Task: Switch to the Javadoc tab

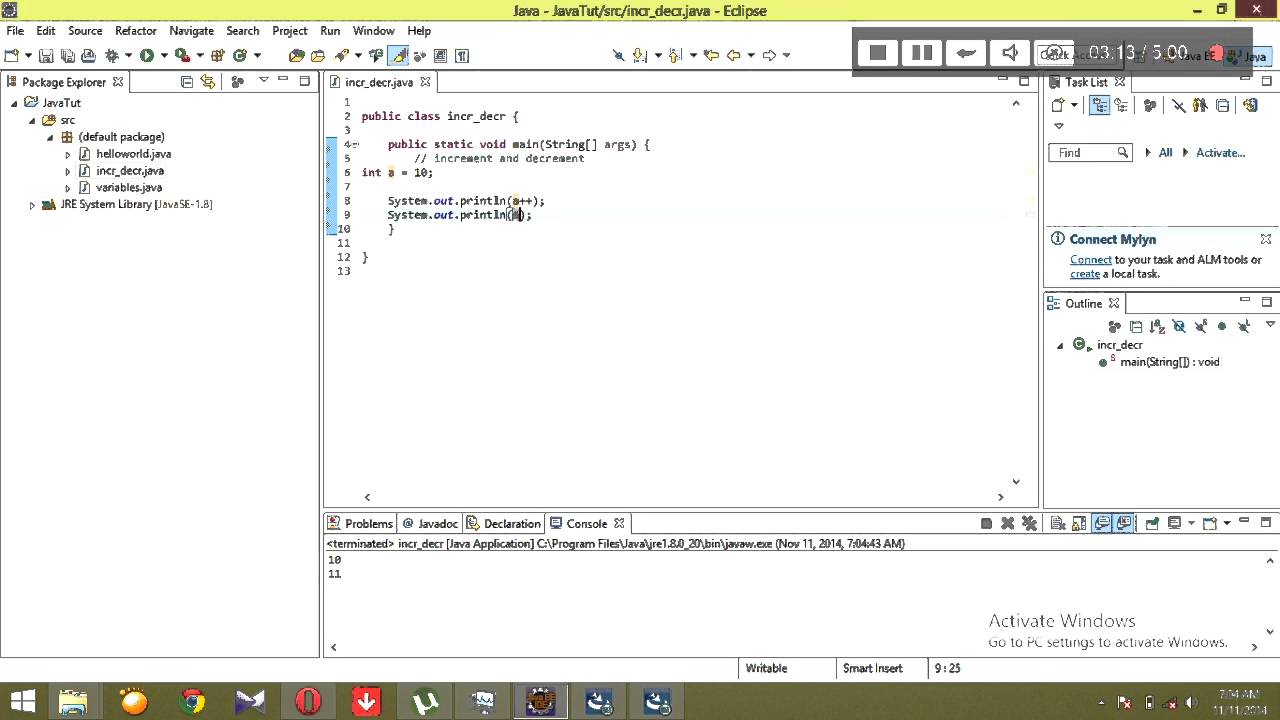Action: pyautogui.click(x=430, y=523)
